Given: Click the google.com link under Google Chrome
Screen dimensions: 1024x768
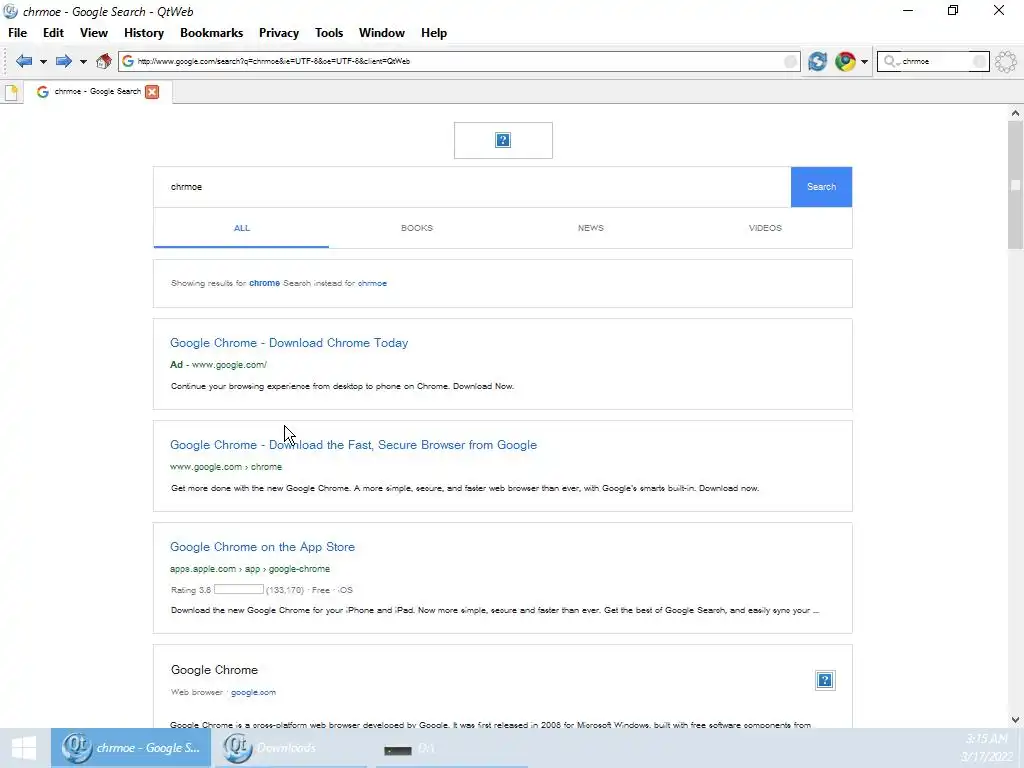Looking at the screenshot, I should coord(253,692).
